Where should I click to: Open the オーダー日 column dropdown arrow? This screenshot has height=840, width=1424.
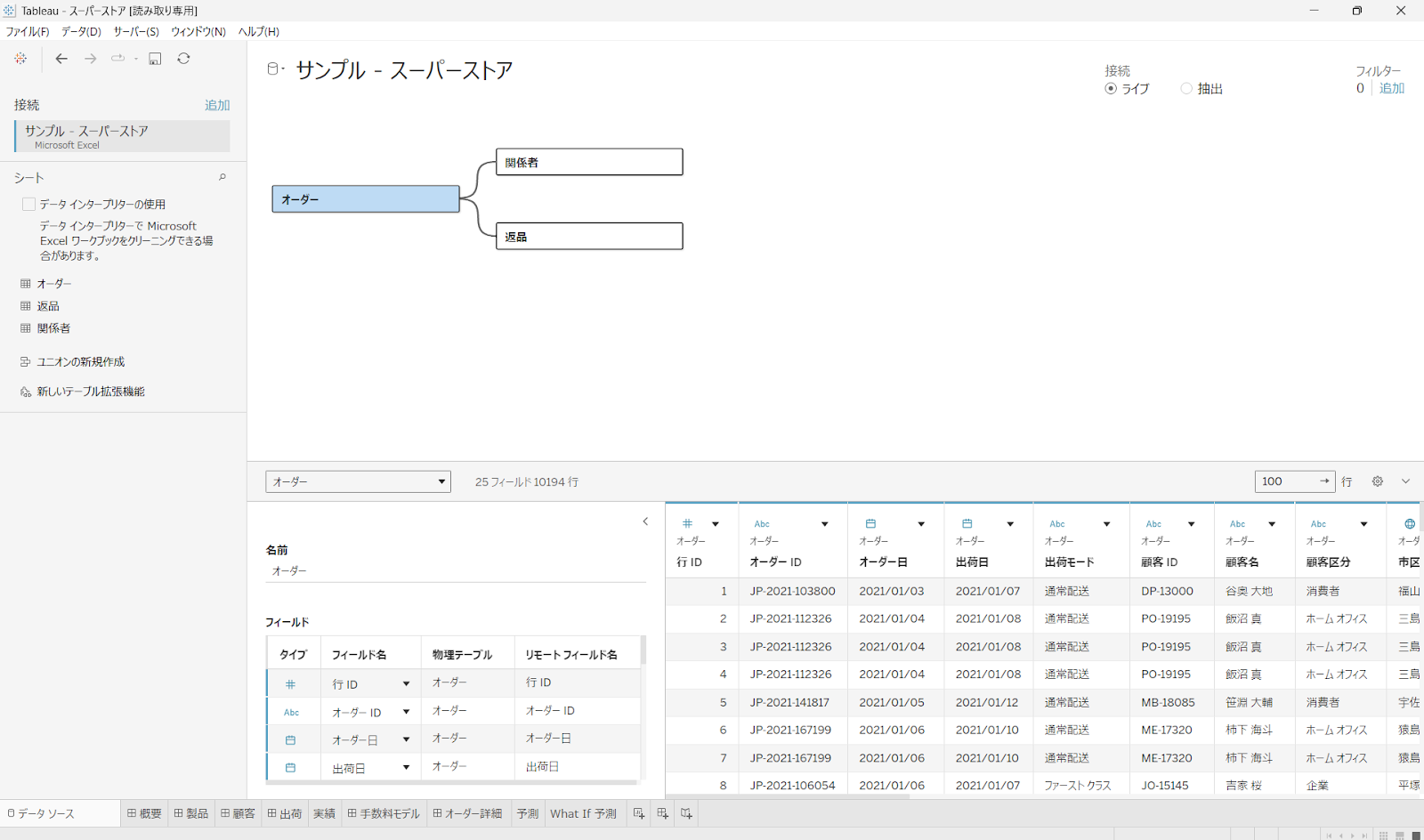click(x=921, y=524)
